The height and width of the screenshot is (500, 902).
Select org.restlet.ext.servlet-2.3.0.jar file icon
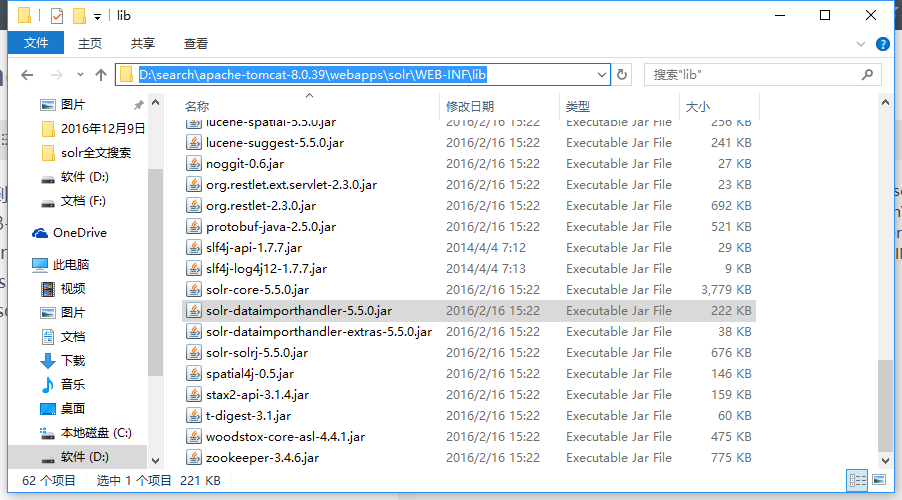[x=194, y=185]
